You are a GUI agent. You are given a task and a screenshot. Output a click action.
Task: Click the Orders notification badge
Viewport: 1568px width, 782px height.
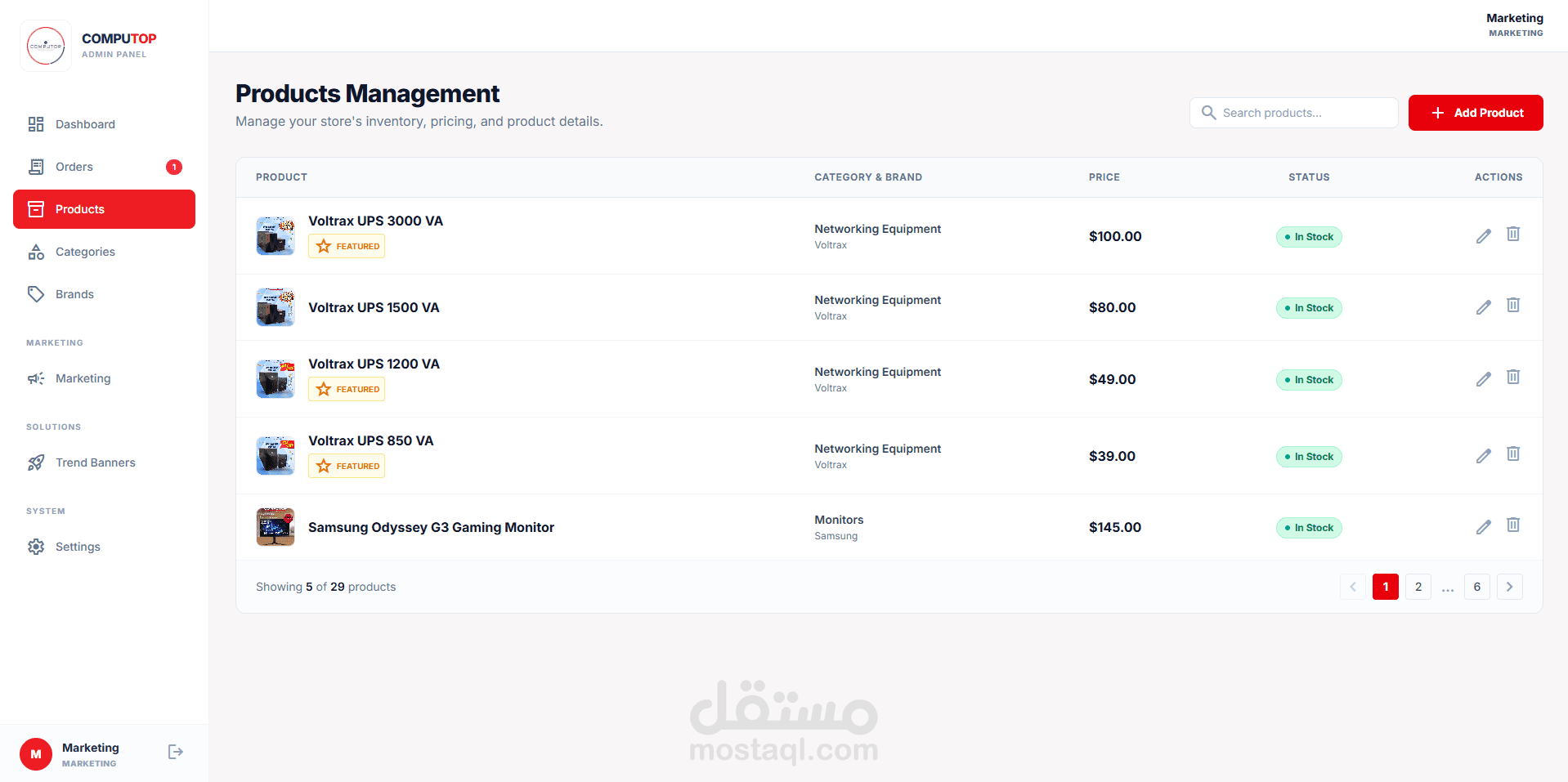point(174,167)
